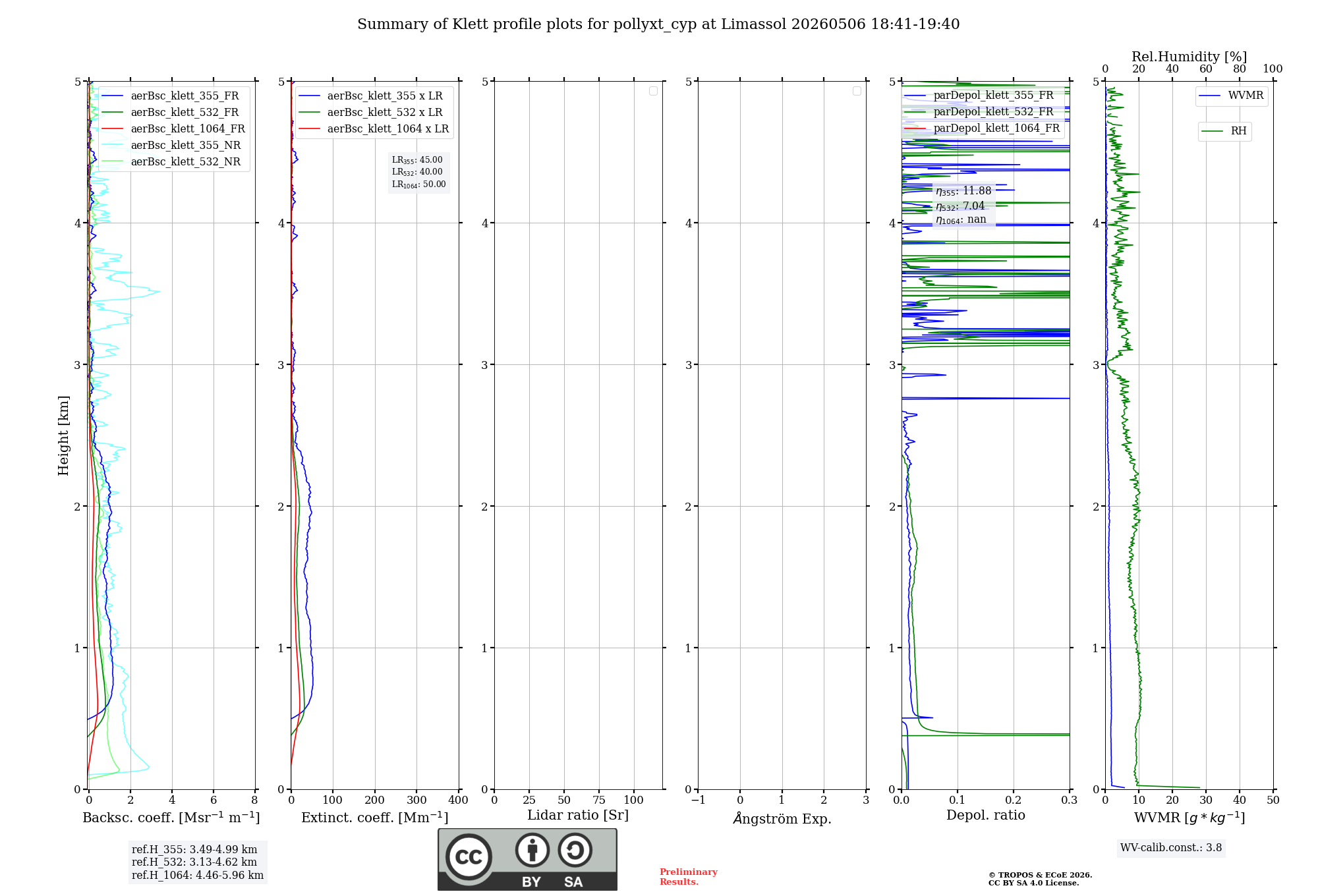
Task: Click the RH legend entry
Action: click(1224, 131)
